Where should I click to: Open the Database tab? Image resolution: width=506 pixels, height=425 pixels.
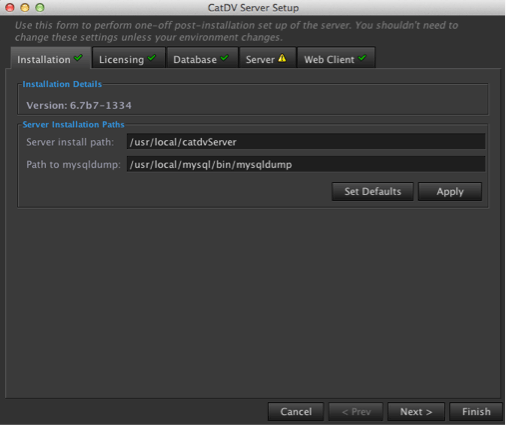202,59
